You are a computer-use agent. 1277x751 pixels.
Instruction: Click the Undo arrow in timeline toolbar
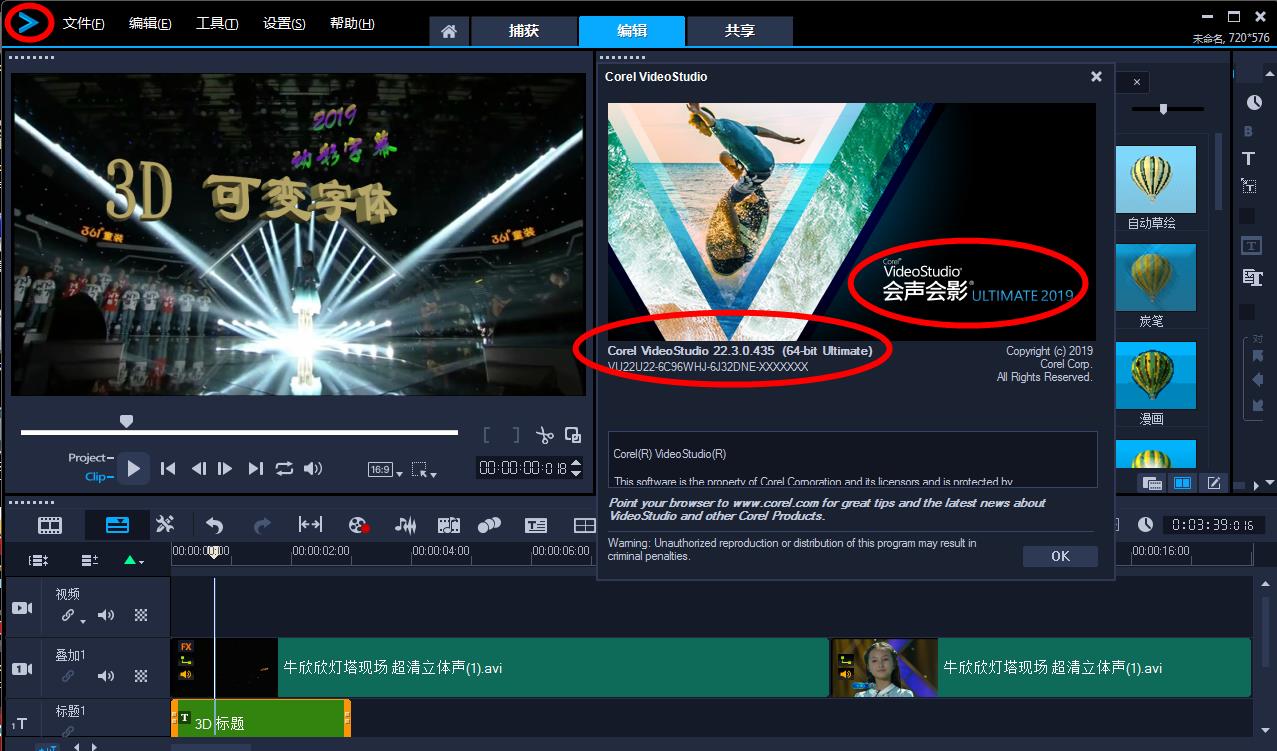214,525
